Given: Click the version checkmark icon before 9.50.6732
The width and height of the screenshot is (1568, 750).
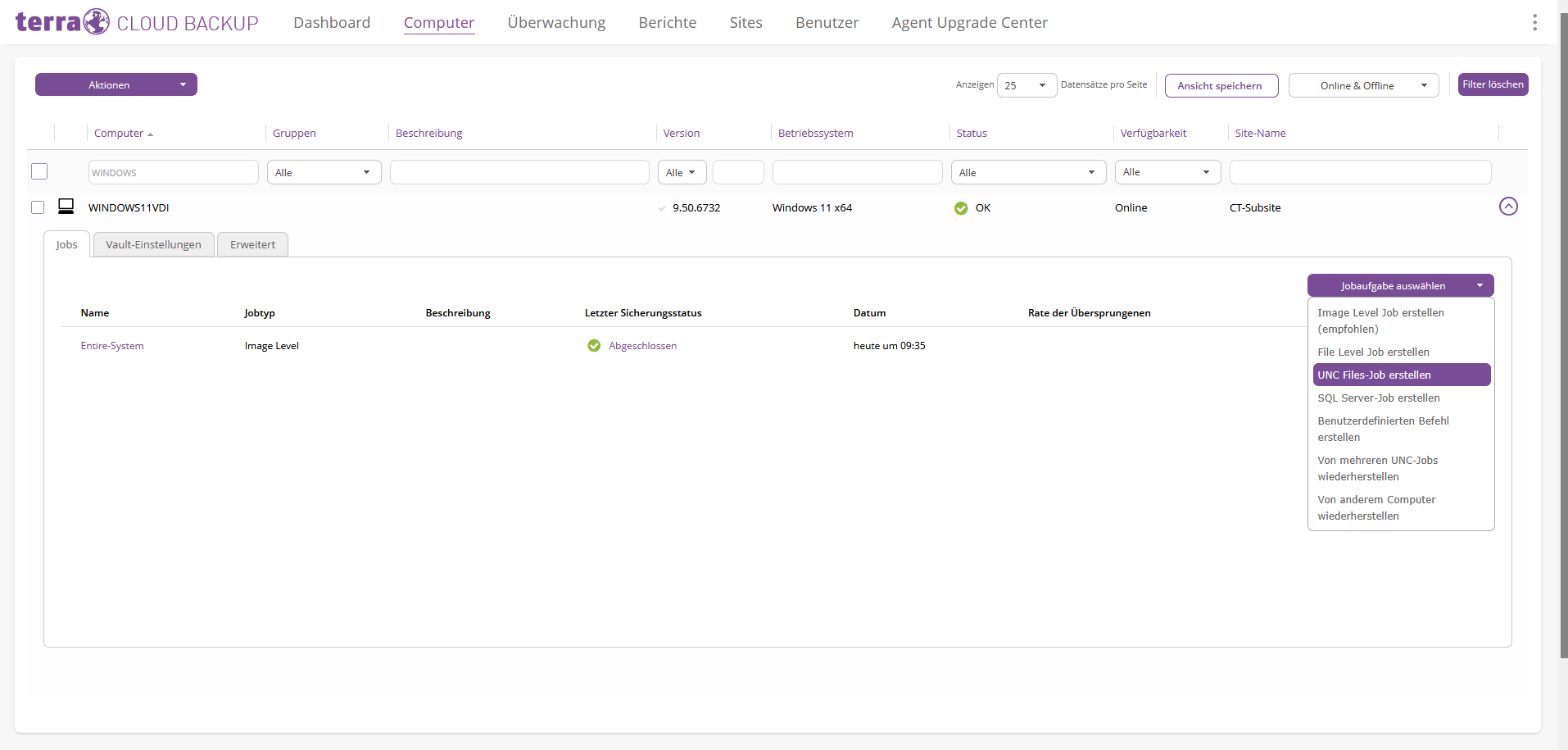Looking at the screenshot, I should click(x=662, y=208).
